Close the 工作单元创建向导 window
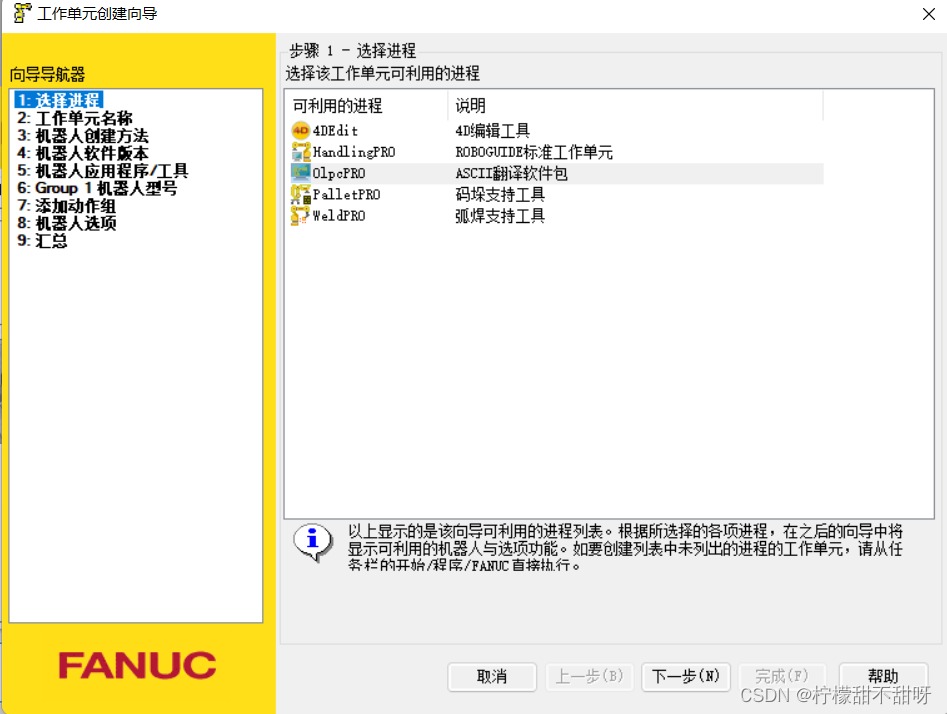947x714 pixels. click(x=929, y=13)
